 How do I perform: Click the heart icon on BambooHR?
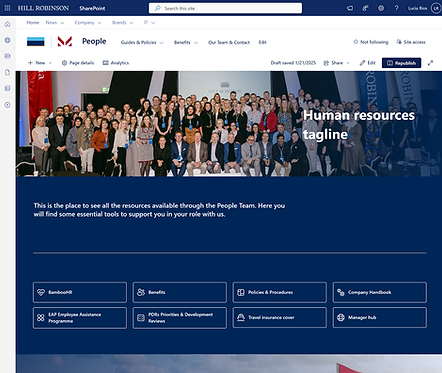(41, 292)
